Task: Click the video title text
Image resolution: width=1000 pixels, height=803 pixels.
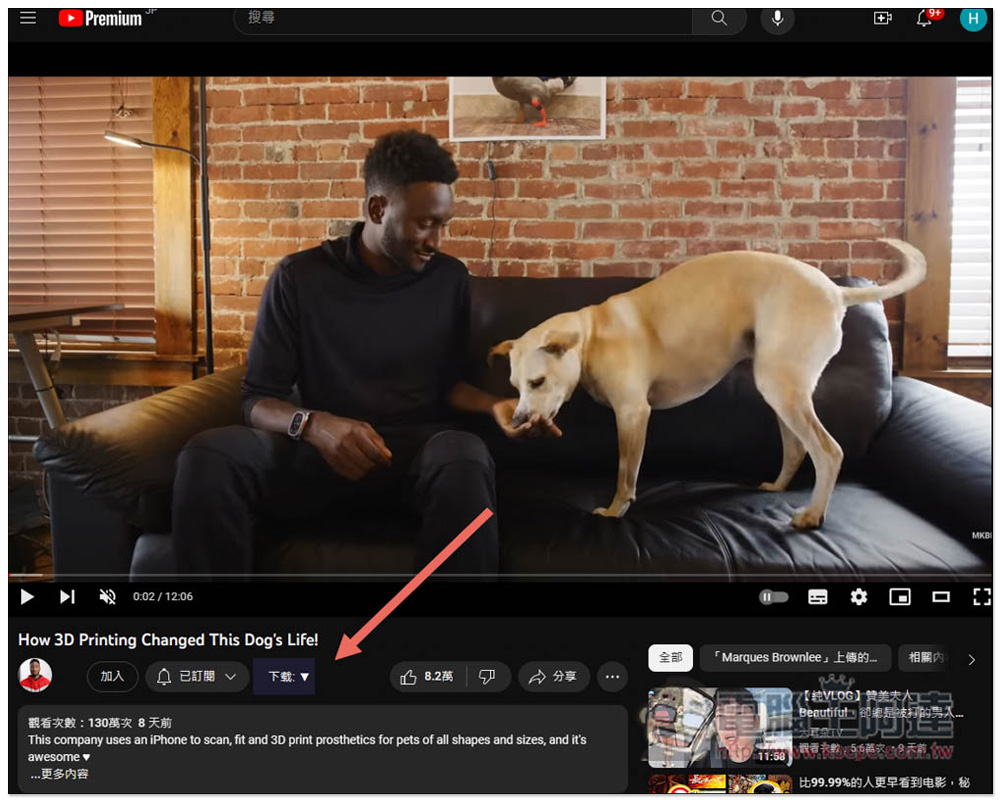Action: [168, 640]
